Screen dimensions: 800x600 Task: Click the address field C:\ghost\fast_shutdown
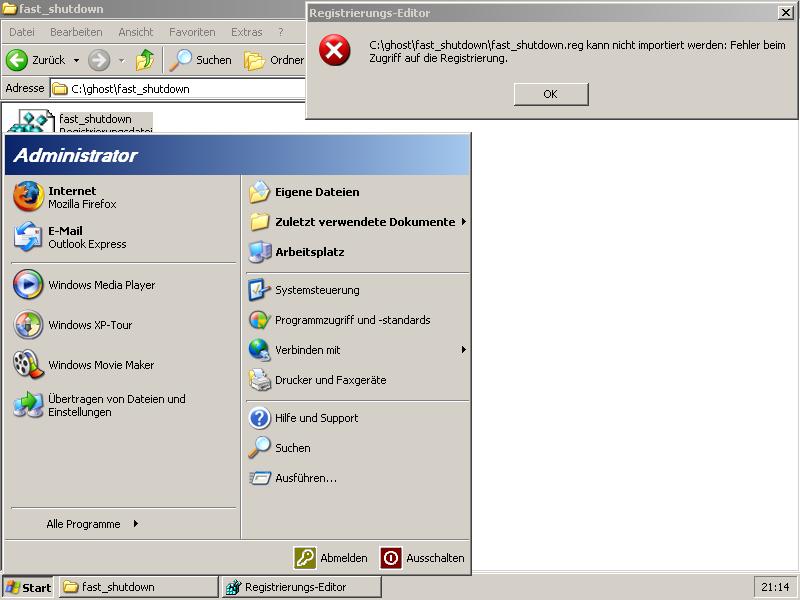tap(178, 89)
